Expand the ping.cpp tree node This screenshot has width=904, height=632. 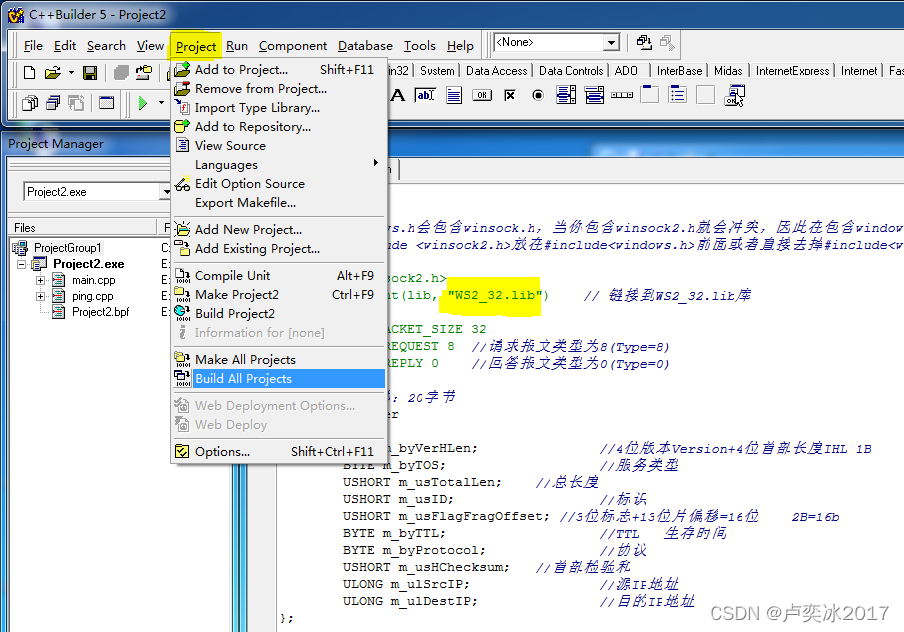(x=40, y=296)
